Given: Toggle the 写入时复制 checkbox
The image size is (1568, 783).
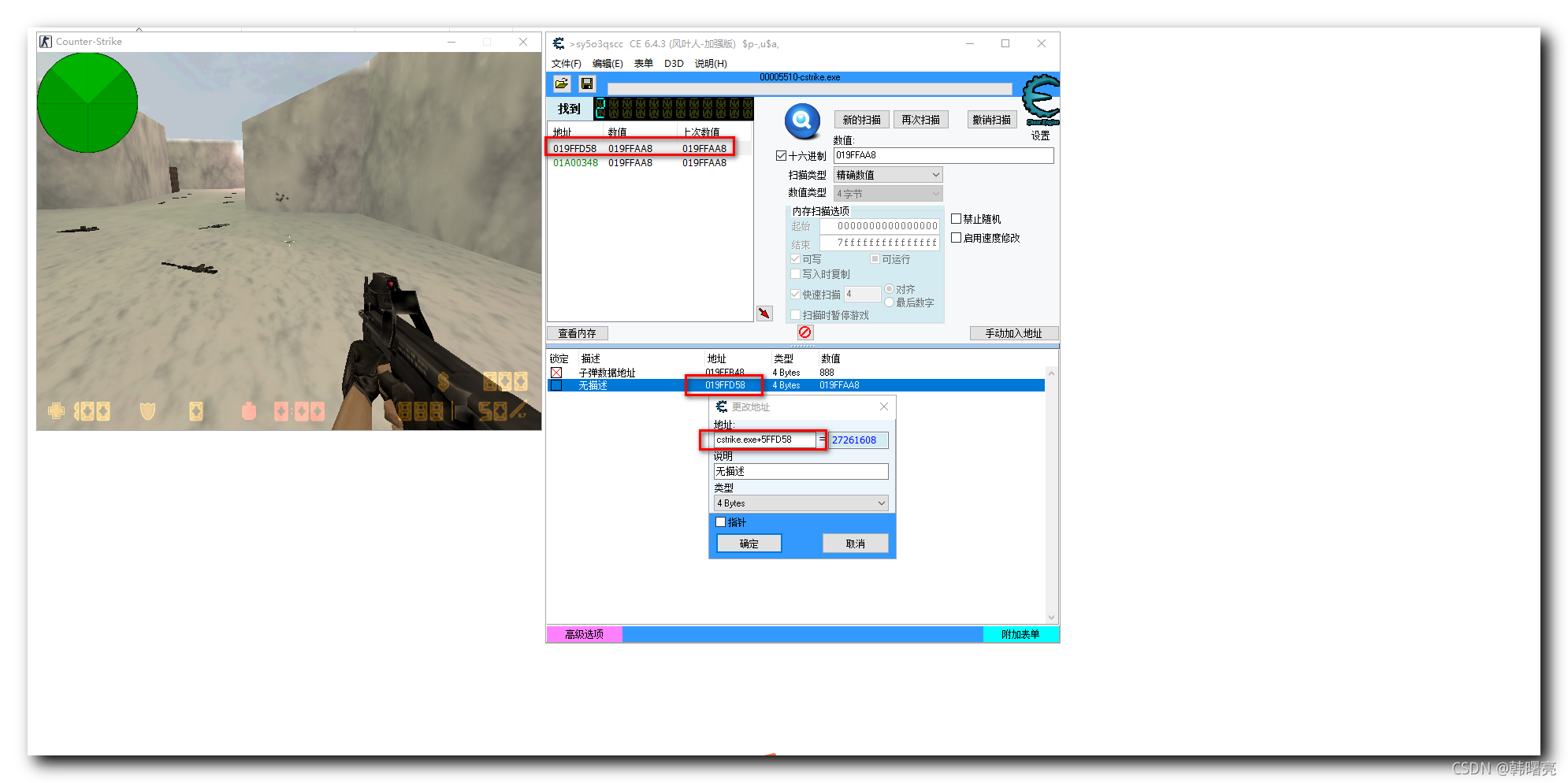Looking at the screenshot, I should (795, 274).
